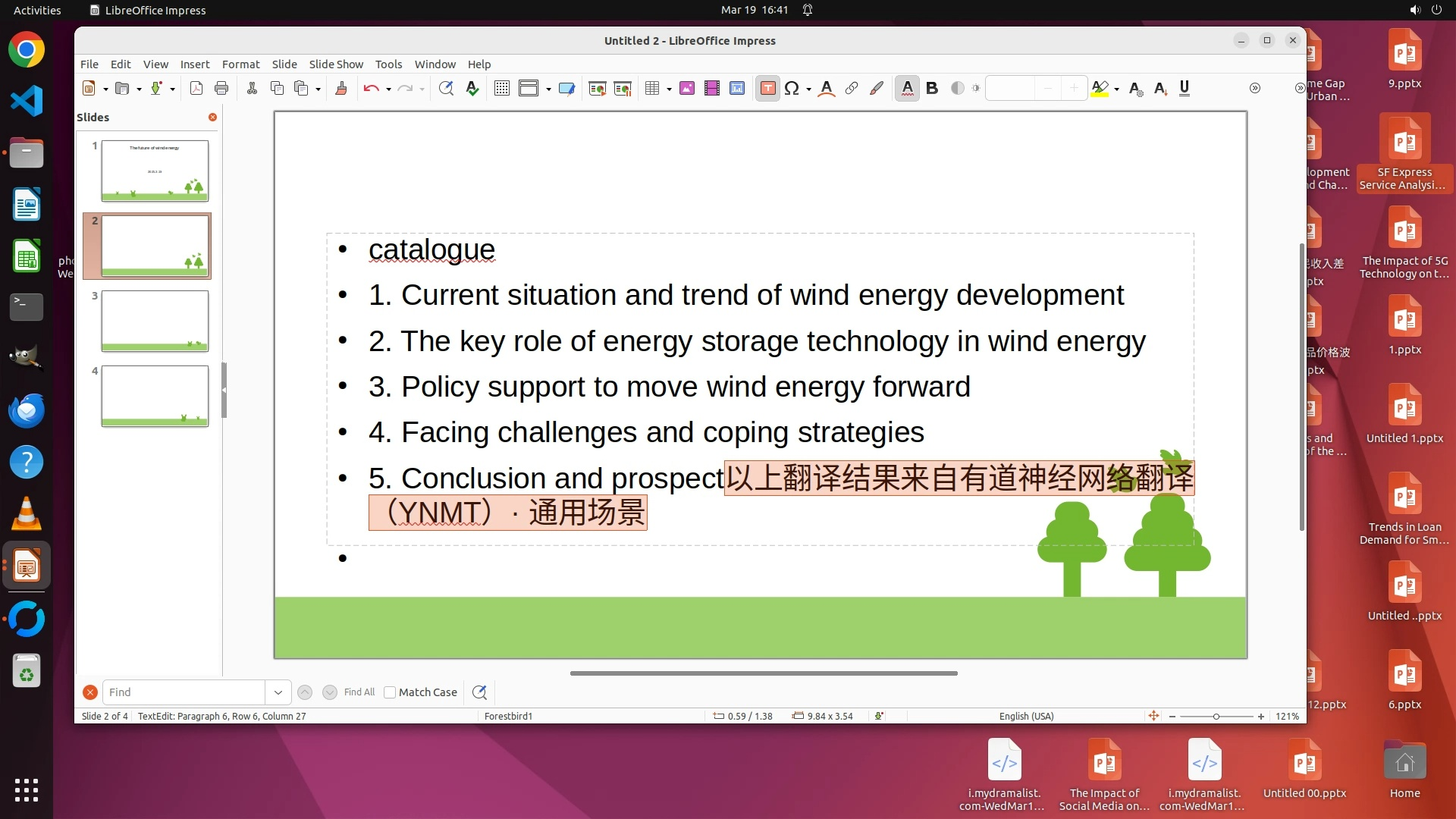Insert a hyperlink via the chain icon
Image resolution: width=1456 pixels, height=819 pixels.
coord(852,89)
